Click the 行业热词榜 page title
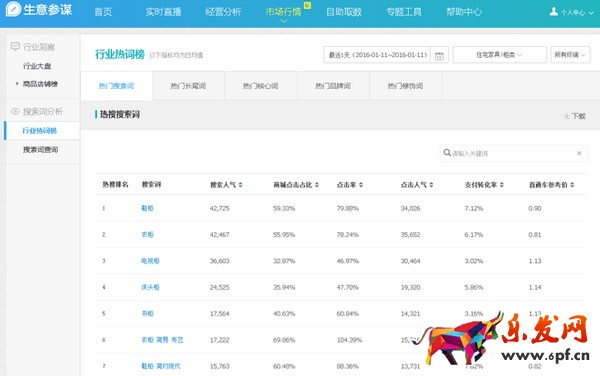This screenshot has width=600, height=376. (x=120, y=54)
